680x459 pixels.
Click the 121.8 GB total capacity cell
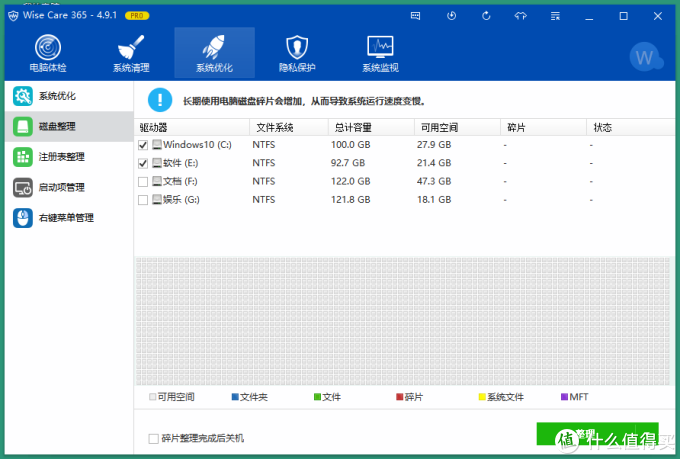(350, 200)
